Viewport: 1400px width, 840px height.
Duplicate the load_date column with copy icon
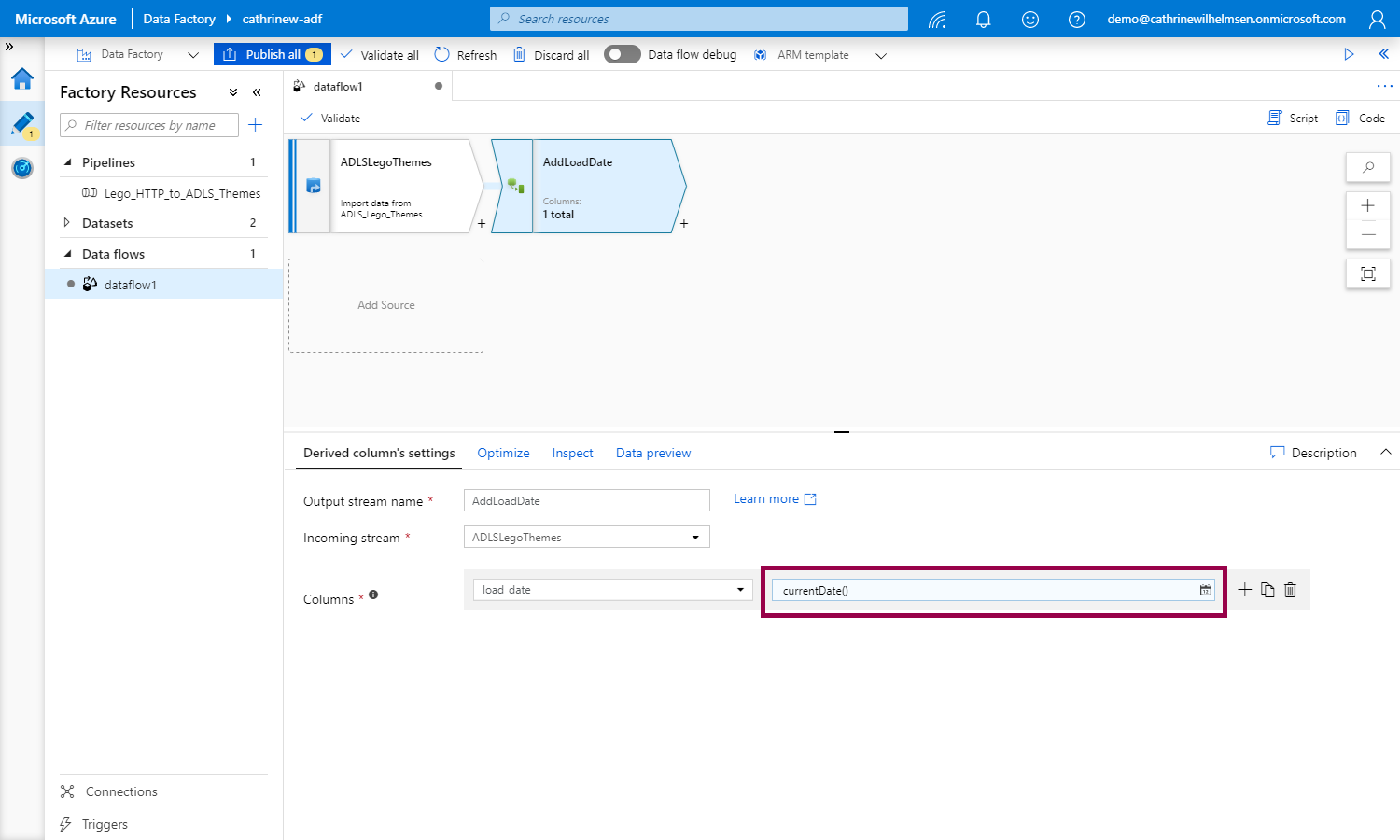pos(1267,590)
